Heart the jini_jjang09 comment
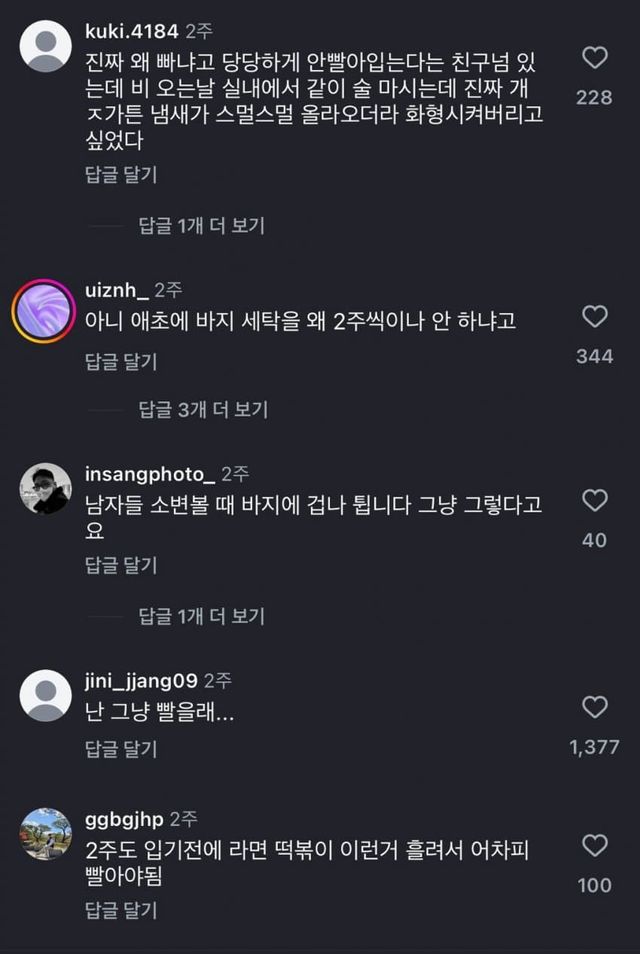The image size is (640, 954). (595, 708)
